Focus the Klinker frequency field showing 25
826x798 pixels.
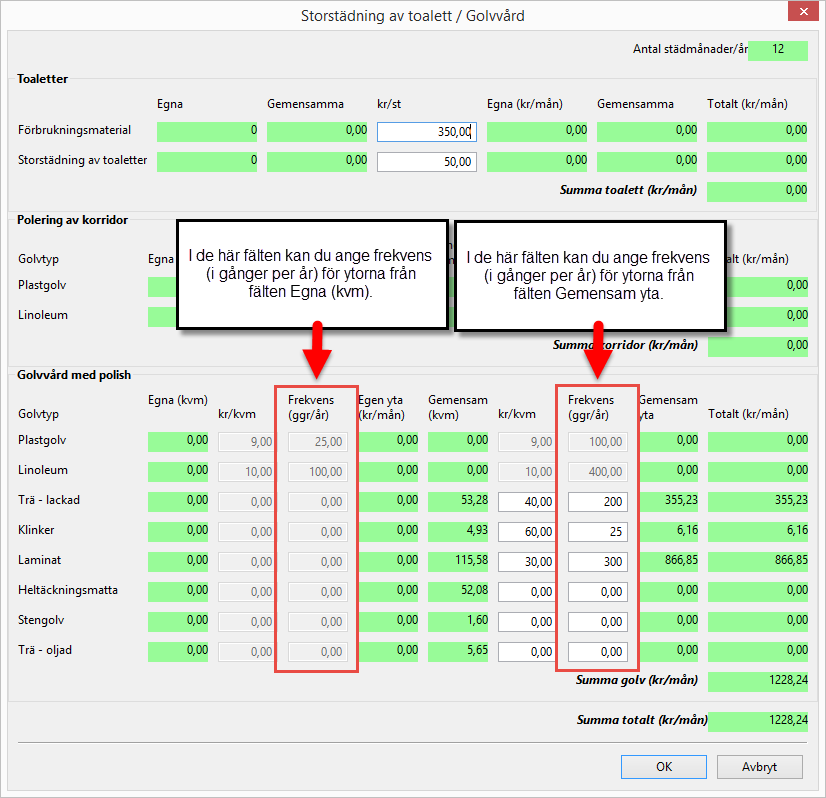(597, 532)
